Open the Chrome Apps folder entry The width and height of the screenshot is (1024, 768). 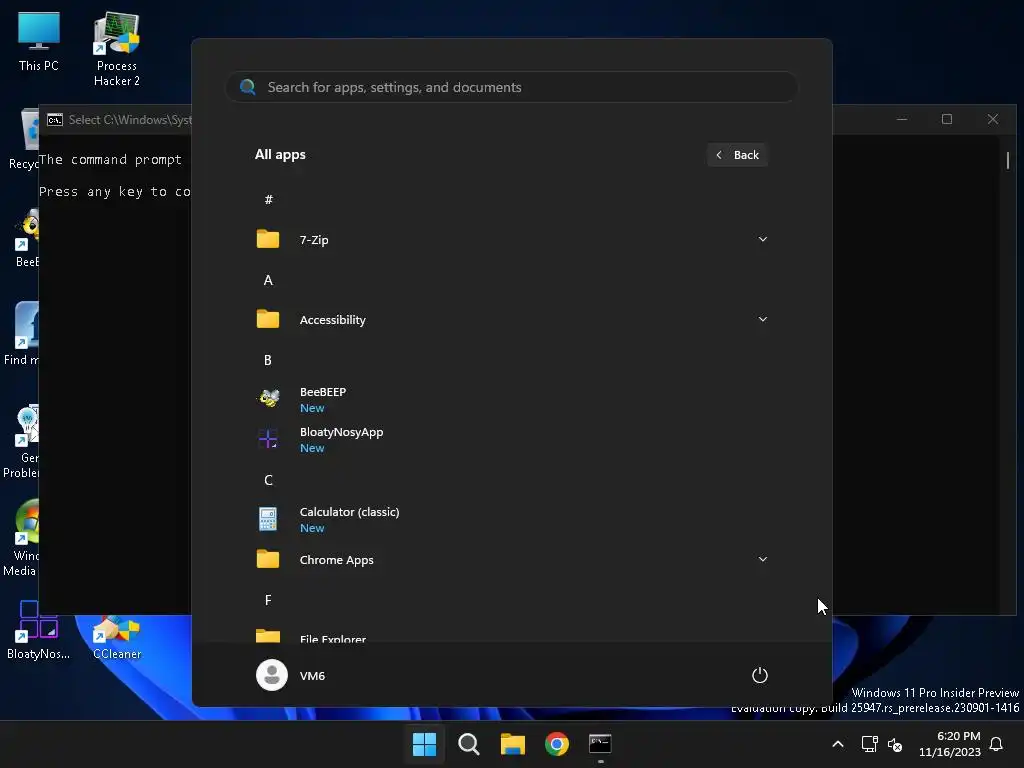[x=511, y=560]
